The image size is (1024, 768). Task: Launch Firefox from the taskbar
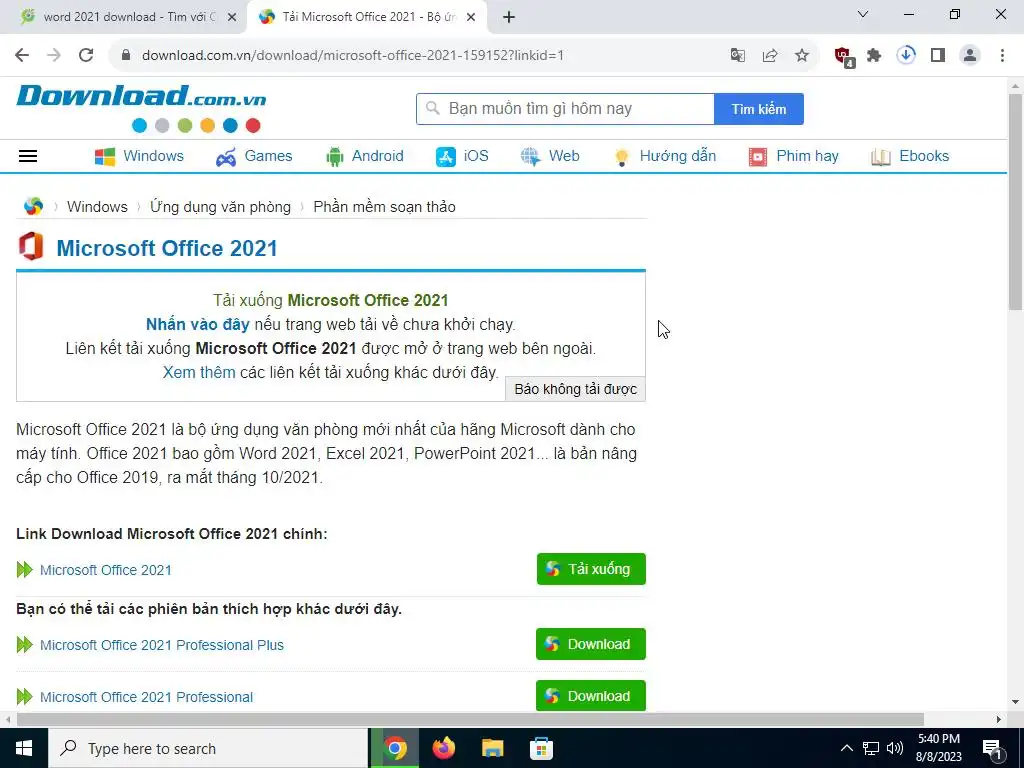tap(444, 748)
